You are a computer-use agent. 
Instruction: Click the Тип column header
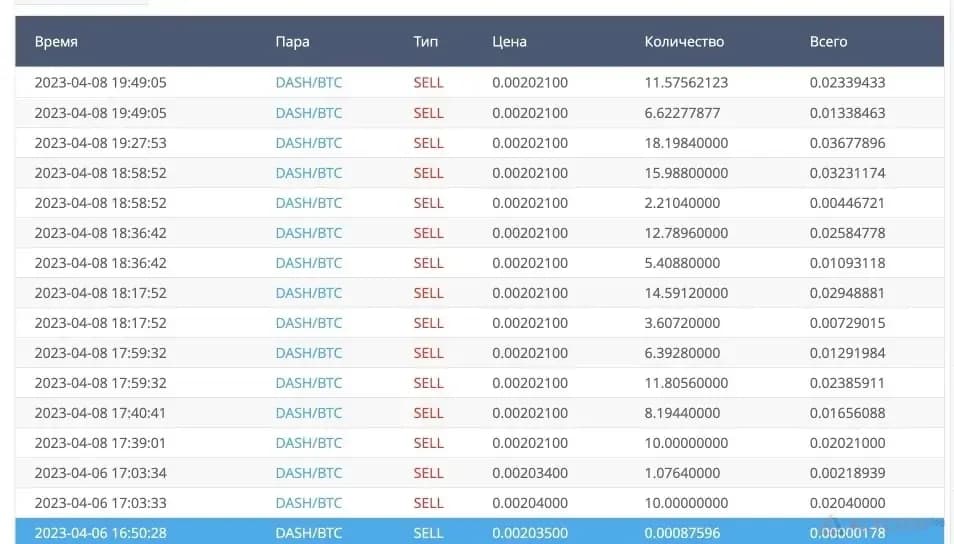tap(425, 42)
